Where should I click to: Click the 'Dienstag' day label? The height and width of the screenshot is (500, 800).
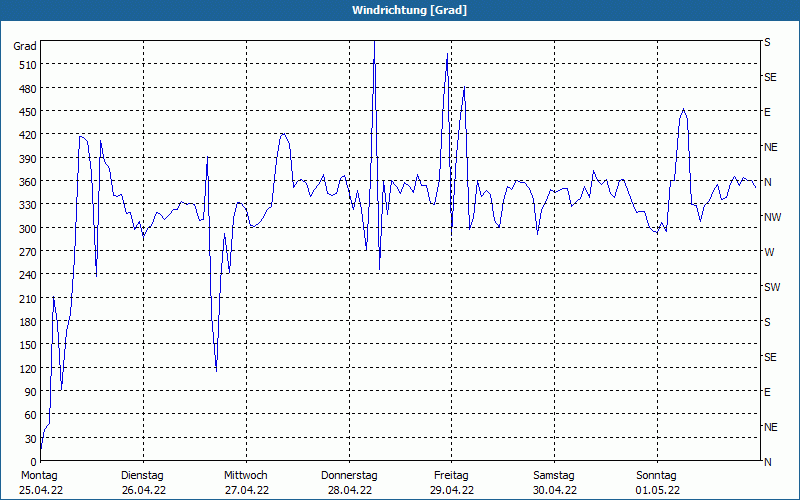pyautogui.click(x=142, y=475)
